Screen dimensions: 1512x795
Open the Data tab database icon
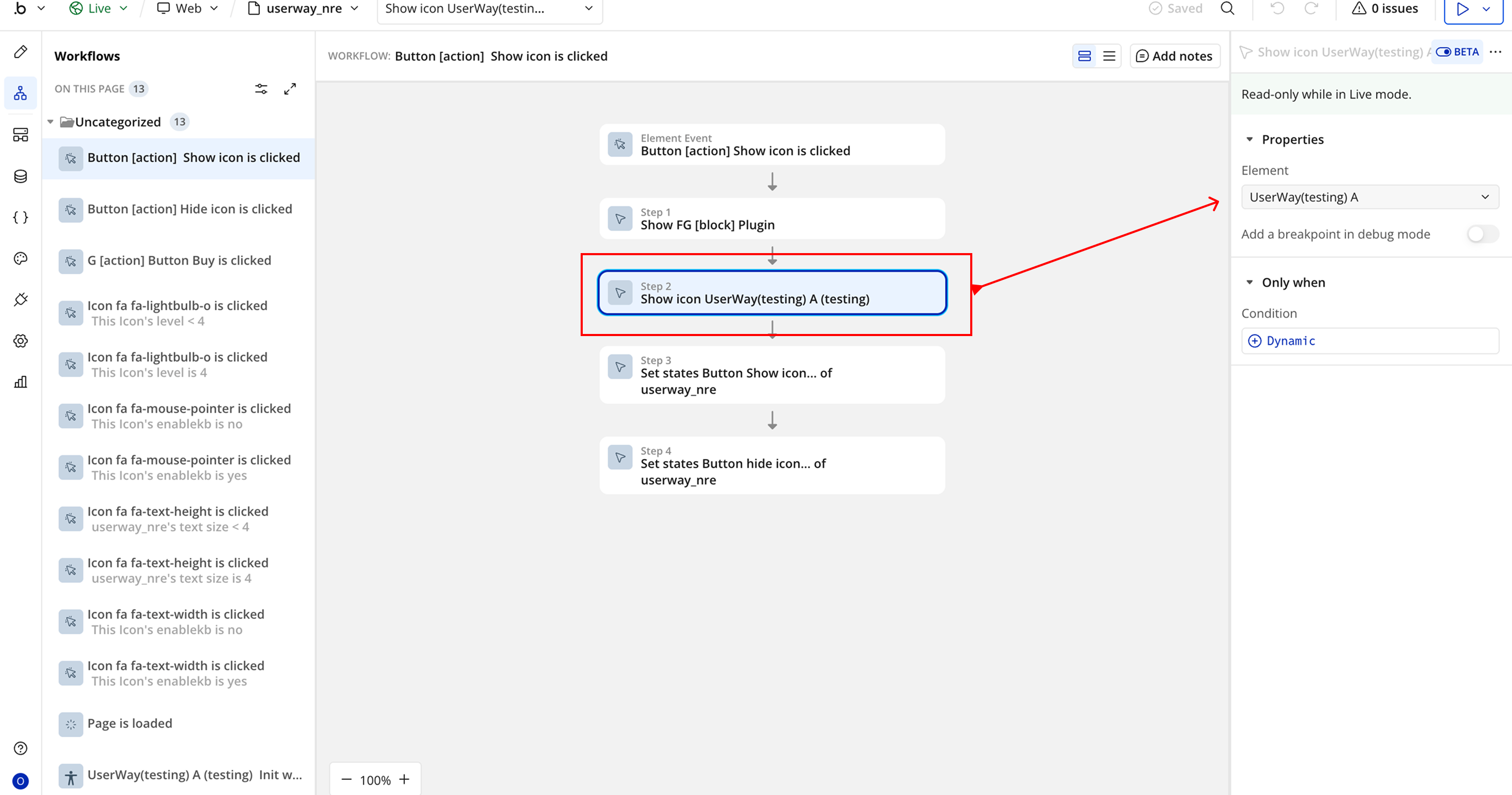(x=20, y=176)
